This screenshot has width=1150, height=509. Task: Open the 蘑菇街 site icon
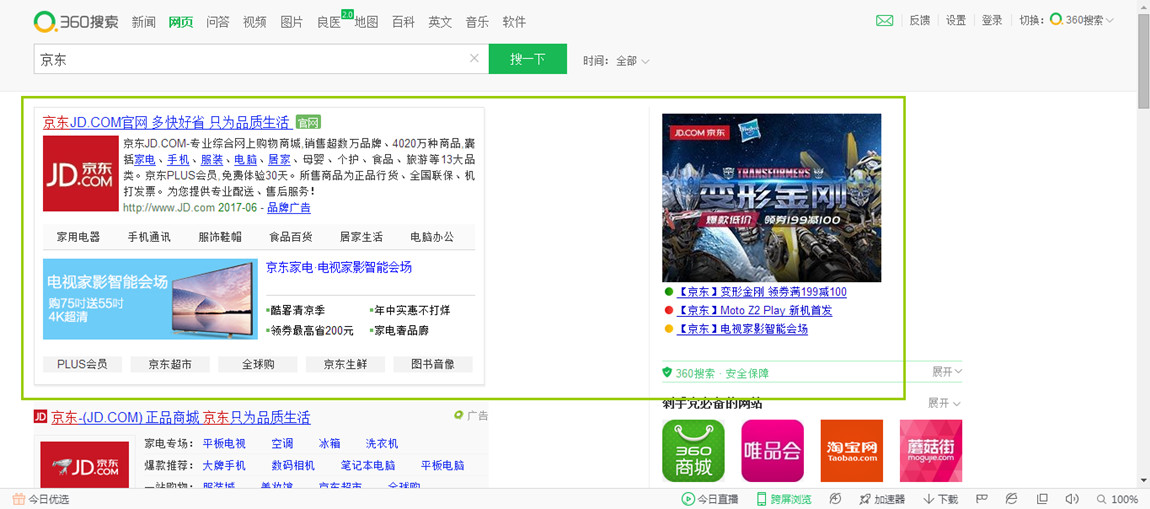tap(931, 450)
